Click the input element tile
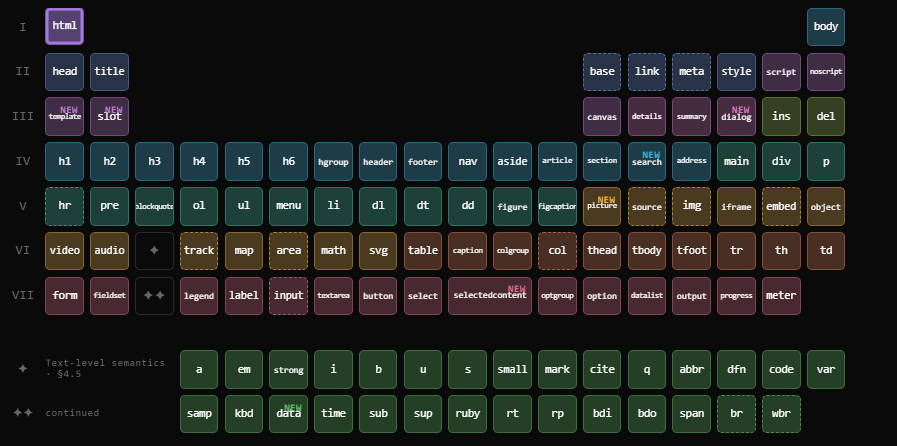897x446 pixels. click(x=288, y=296)
